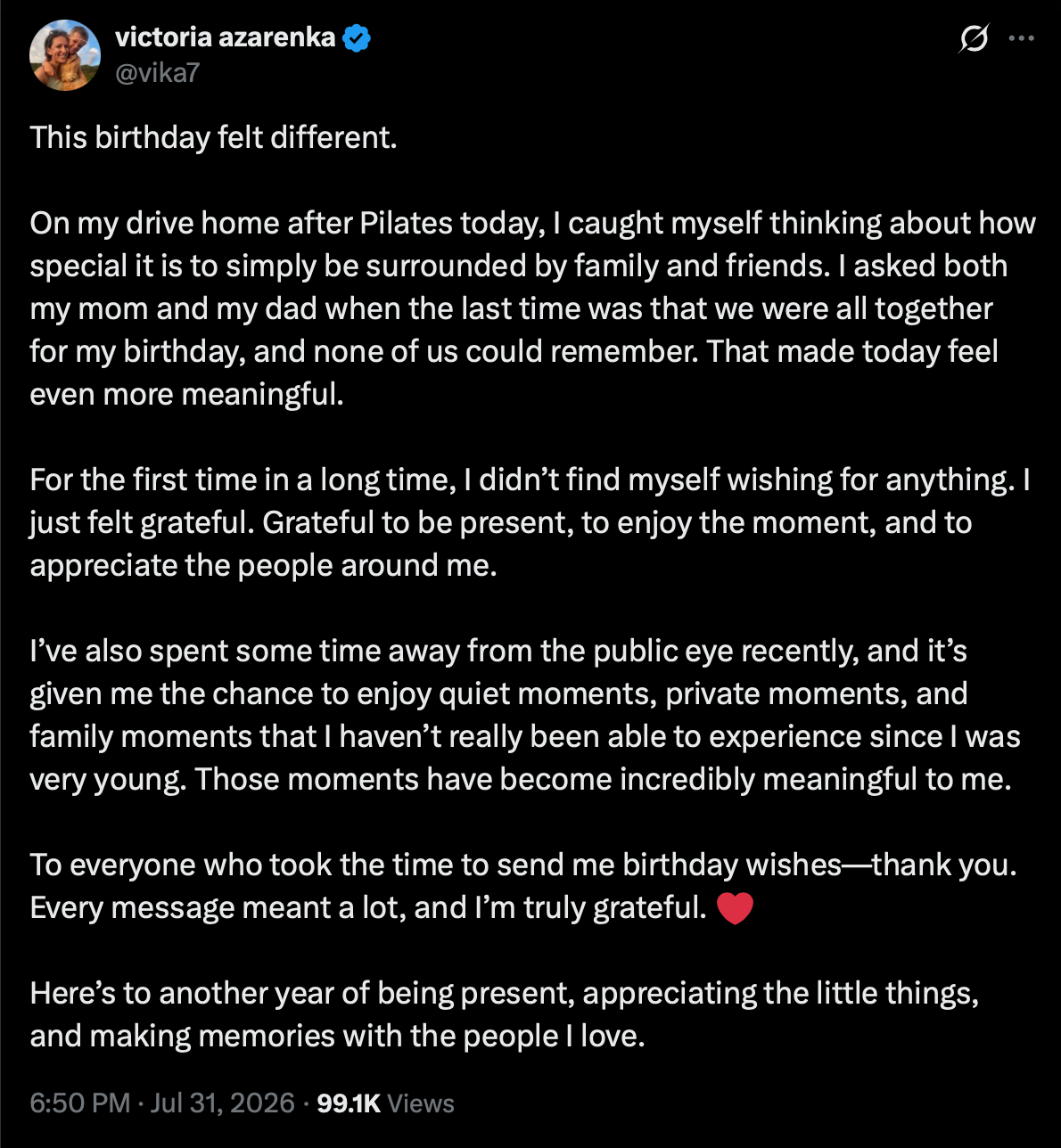Open the 6:50 PM timestamp link

80,1103
